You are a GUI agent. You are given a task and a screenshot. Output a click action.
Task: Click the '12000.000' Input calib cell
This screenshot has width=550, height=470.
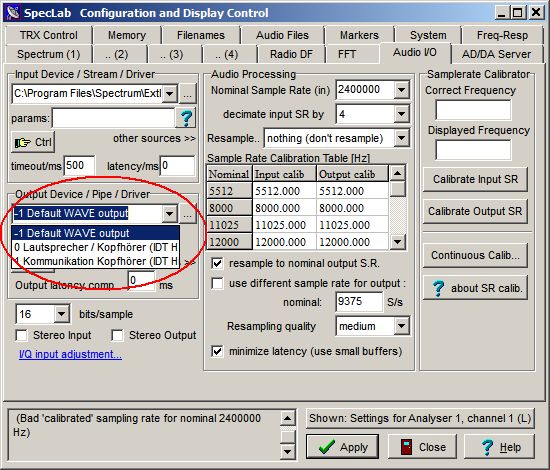click(x=284, y=242)
